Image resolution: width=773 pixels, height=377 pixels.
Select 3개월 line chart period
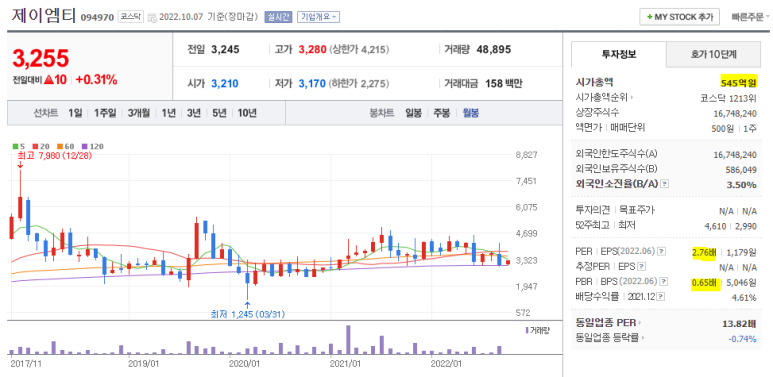point(139,113)
